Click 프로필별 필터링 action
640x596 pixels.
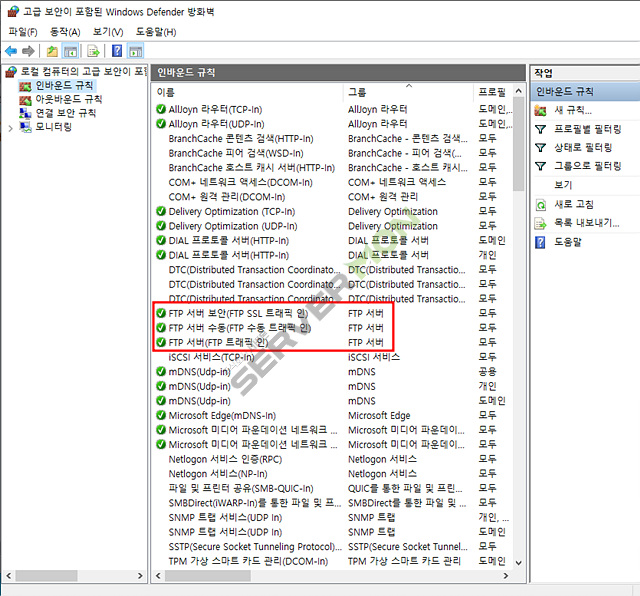(588, 129)
